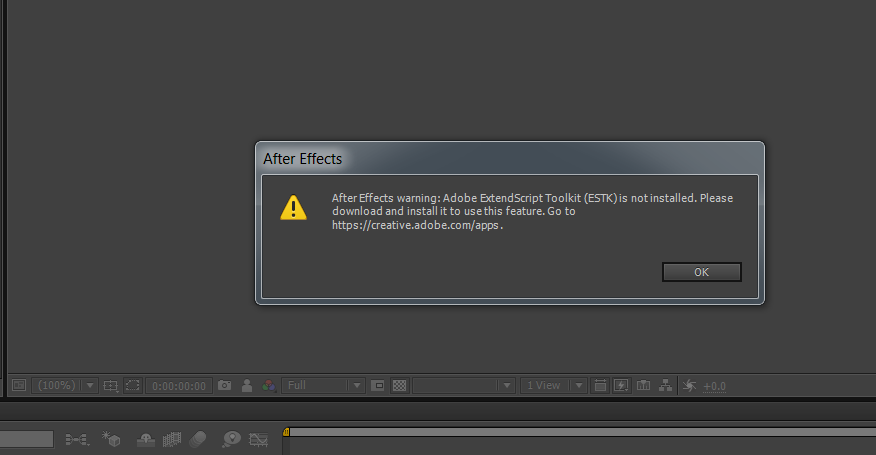Open the 1 View layout dropdown
Image resolution: width=876 pixels, height=455 pixels.
click(x=554, y=386)
